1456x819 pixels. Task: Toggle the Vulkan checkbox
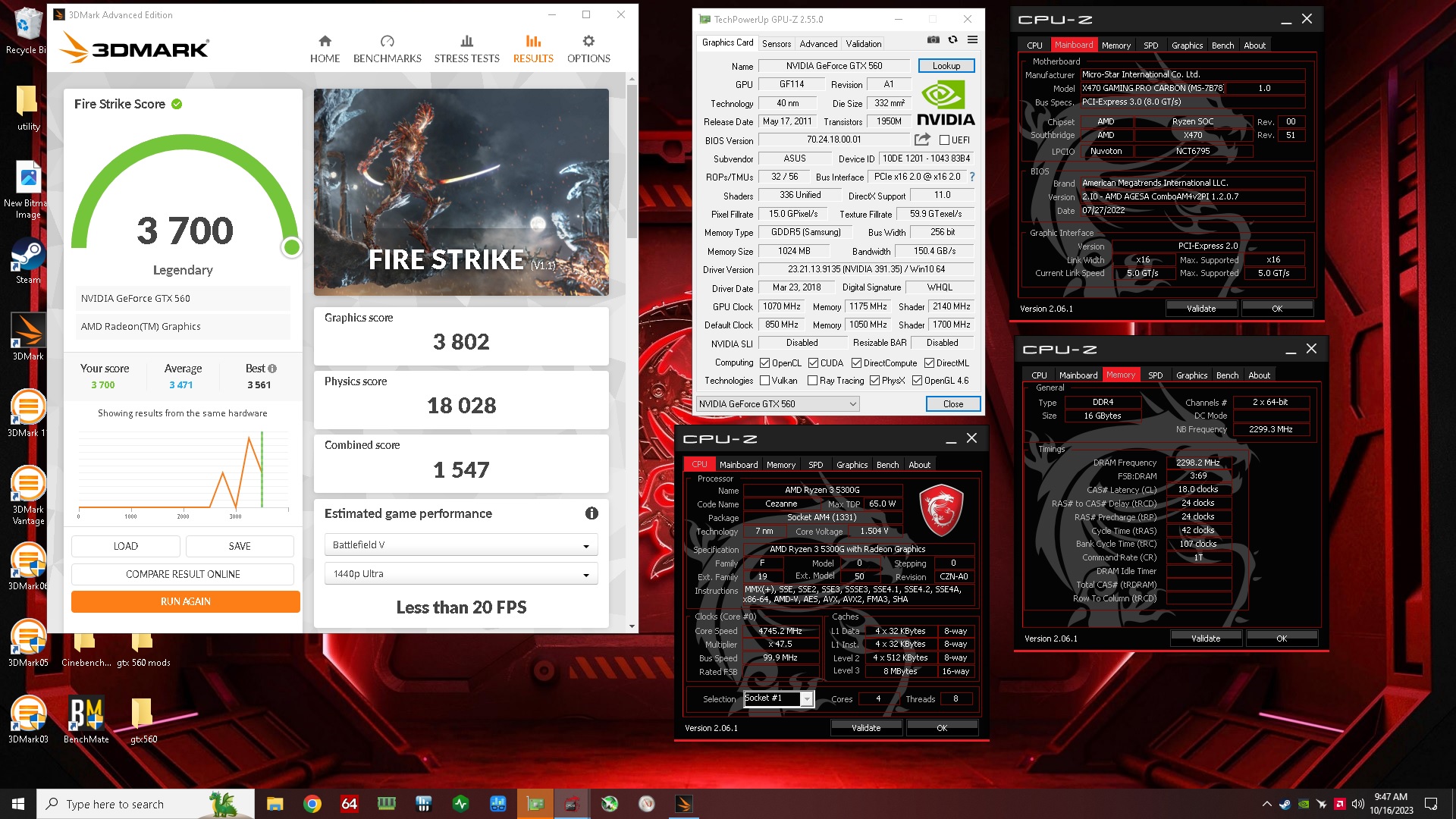[x=765, y=381]
